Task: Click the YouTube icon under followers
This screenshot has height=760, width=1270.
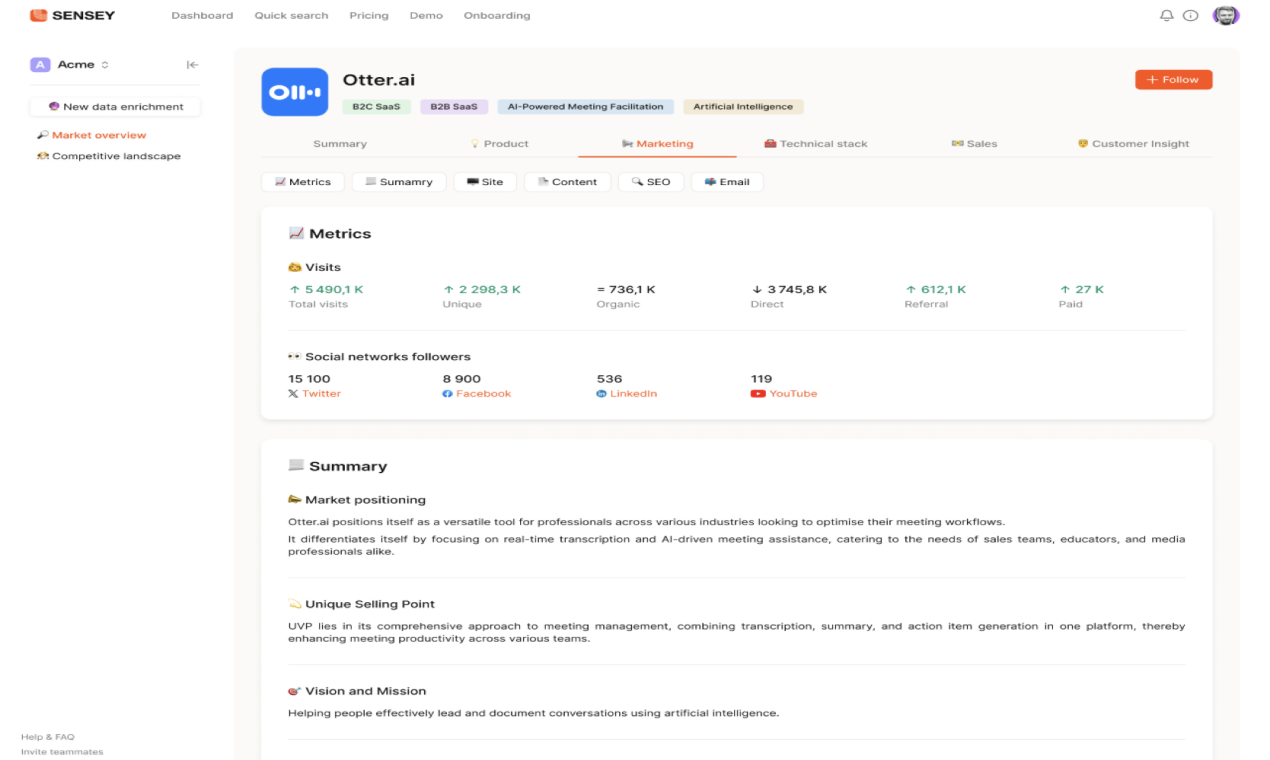Action: pos(758,393)
